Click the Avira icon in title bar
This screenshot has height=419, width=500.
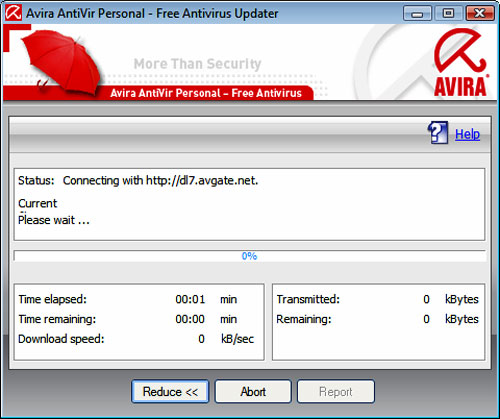13,13
